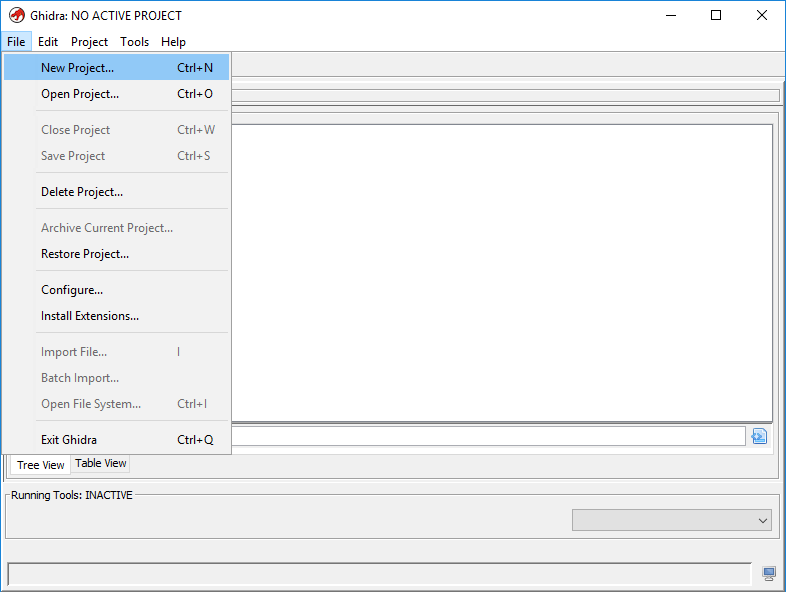
Task: Click the monitor icon in status bar
Action: (x=769, y=573)
